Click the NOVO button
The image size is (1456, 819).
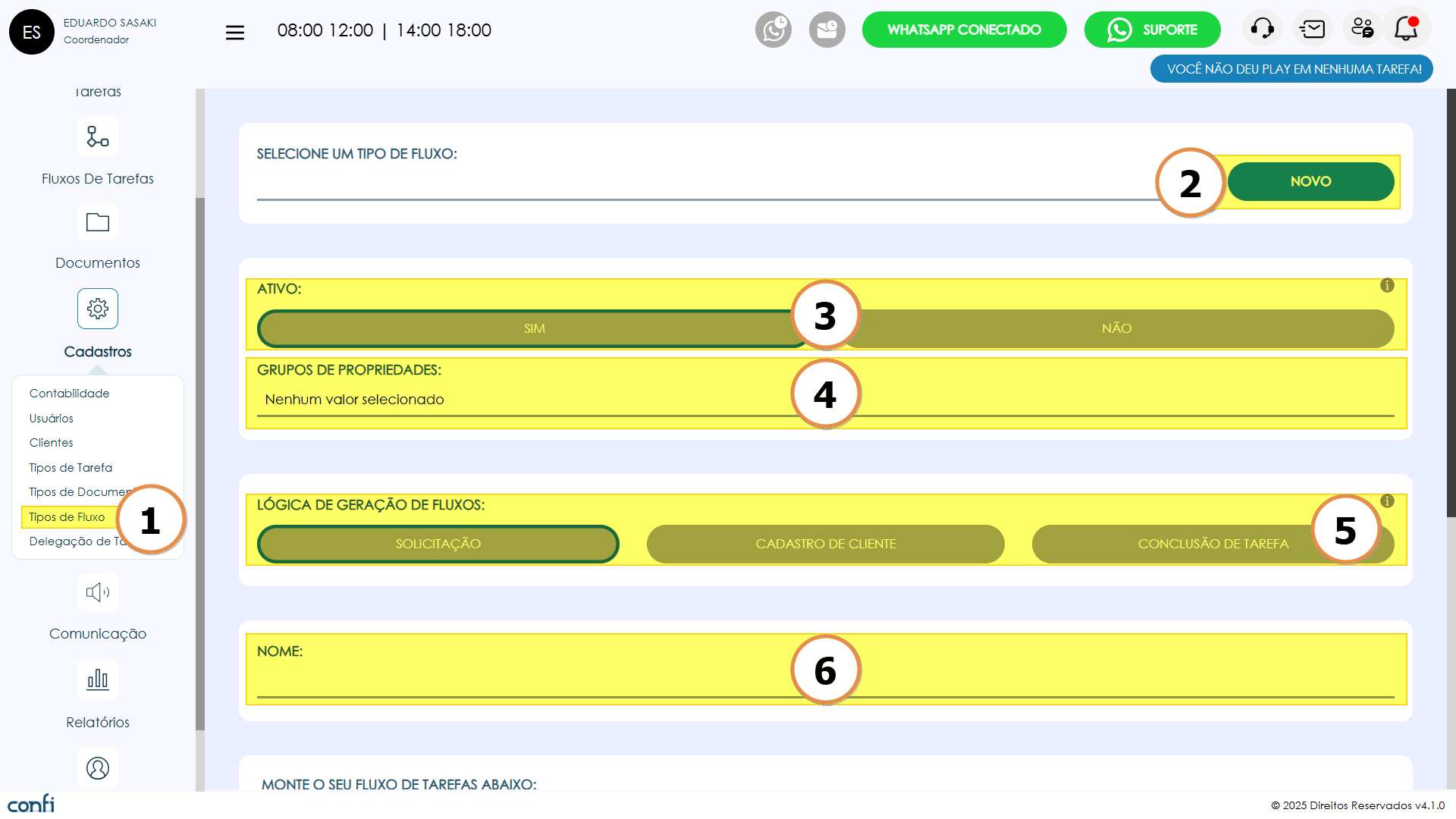1310,182
